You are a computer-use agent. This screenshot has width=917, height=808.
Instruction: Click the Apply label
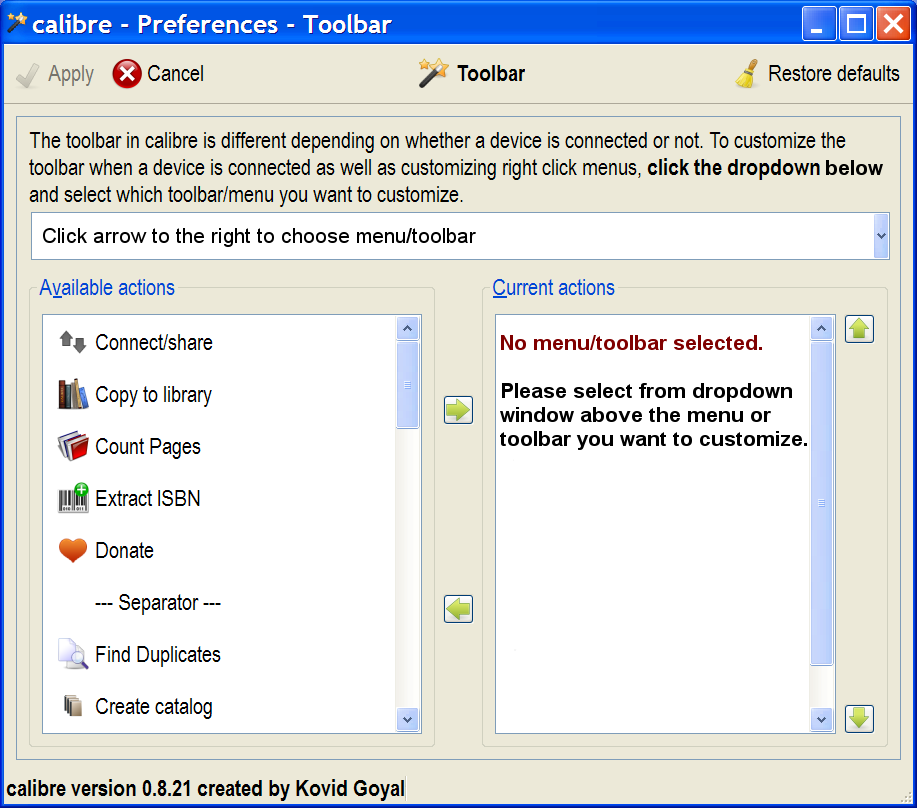(71, 75)
